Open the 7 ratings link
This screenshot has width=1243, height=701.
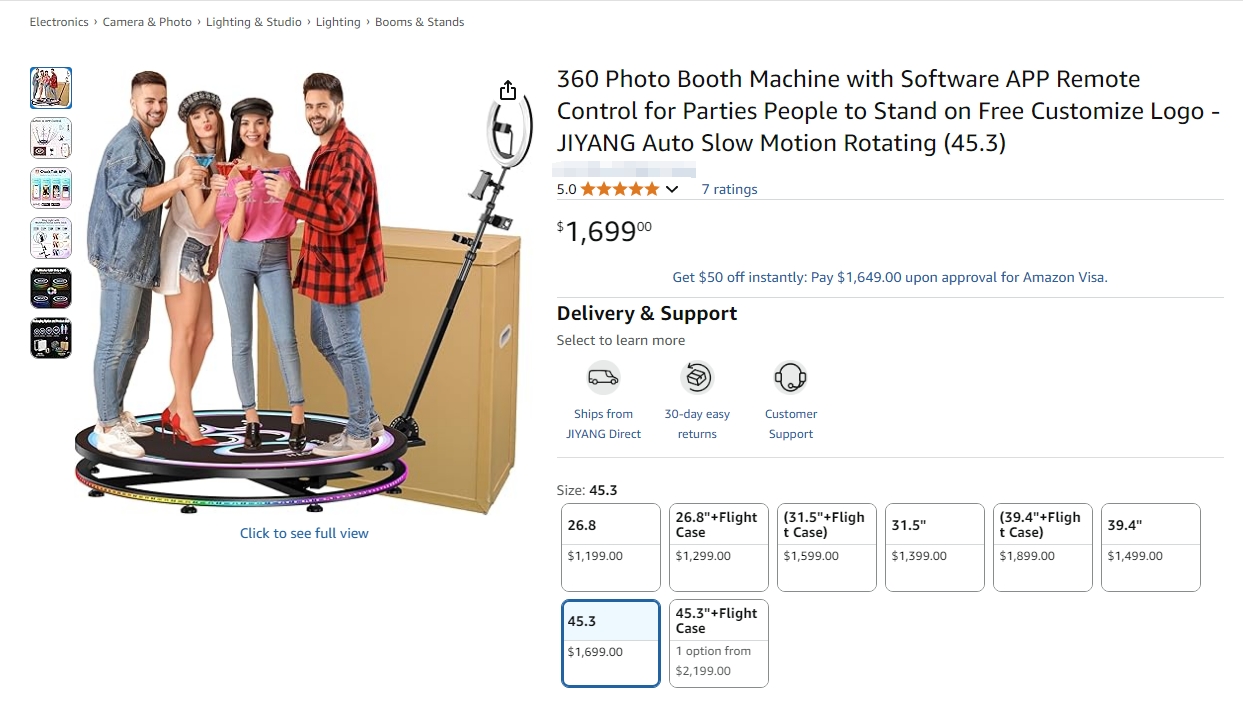pyautogui.click(x=729, y=189)
